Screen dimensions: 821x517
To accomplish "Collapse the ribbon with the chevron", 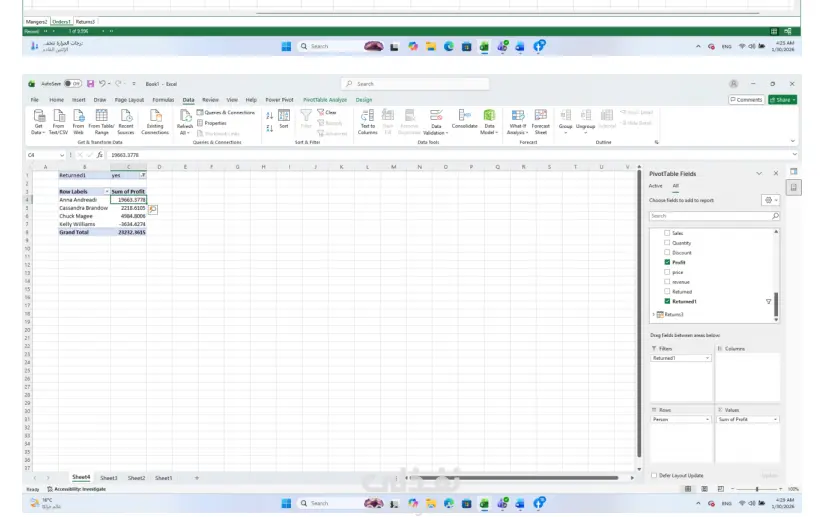I will click(792, 141).
